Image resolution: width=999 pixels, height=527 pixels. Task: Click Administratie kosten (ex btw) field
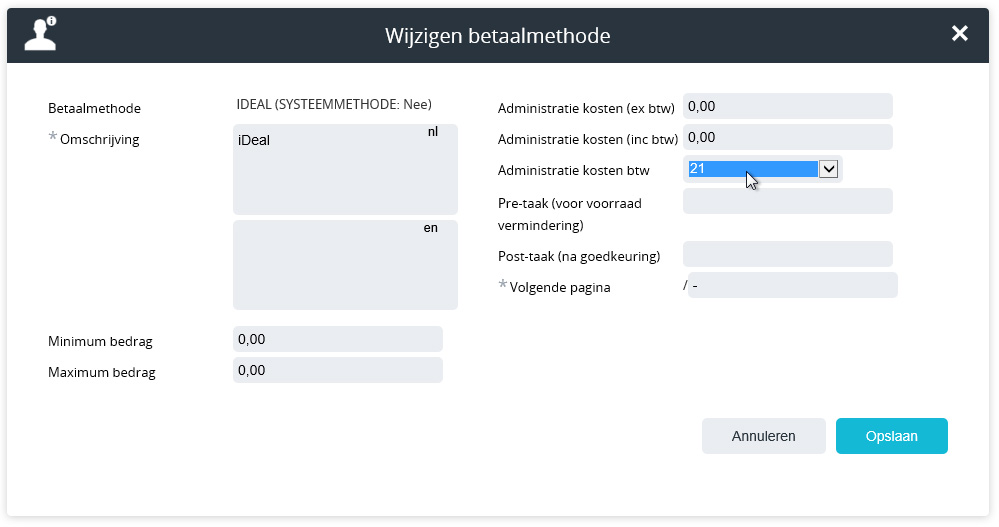(787, 106)
